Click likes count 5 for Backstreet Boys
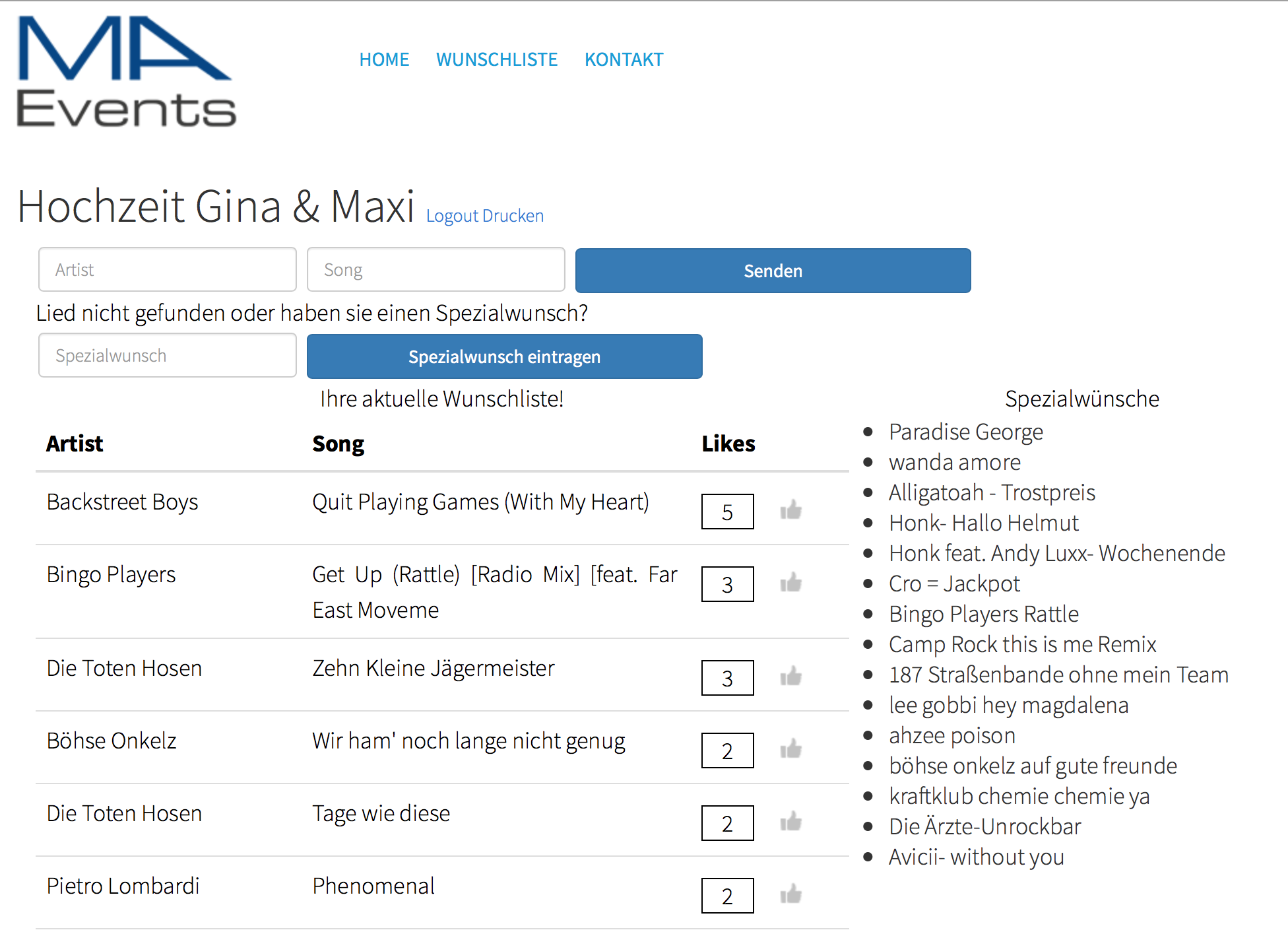The width and height of the screenshot is (1288, 932). [727, 512]
